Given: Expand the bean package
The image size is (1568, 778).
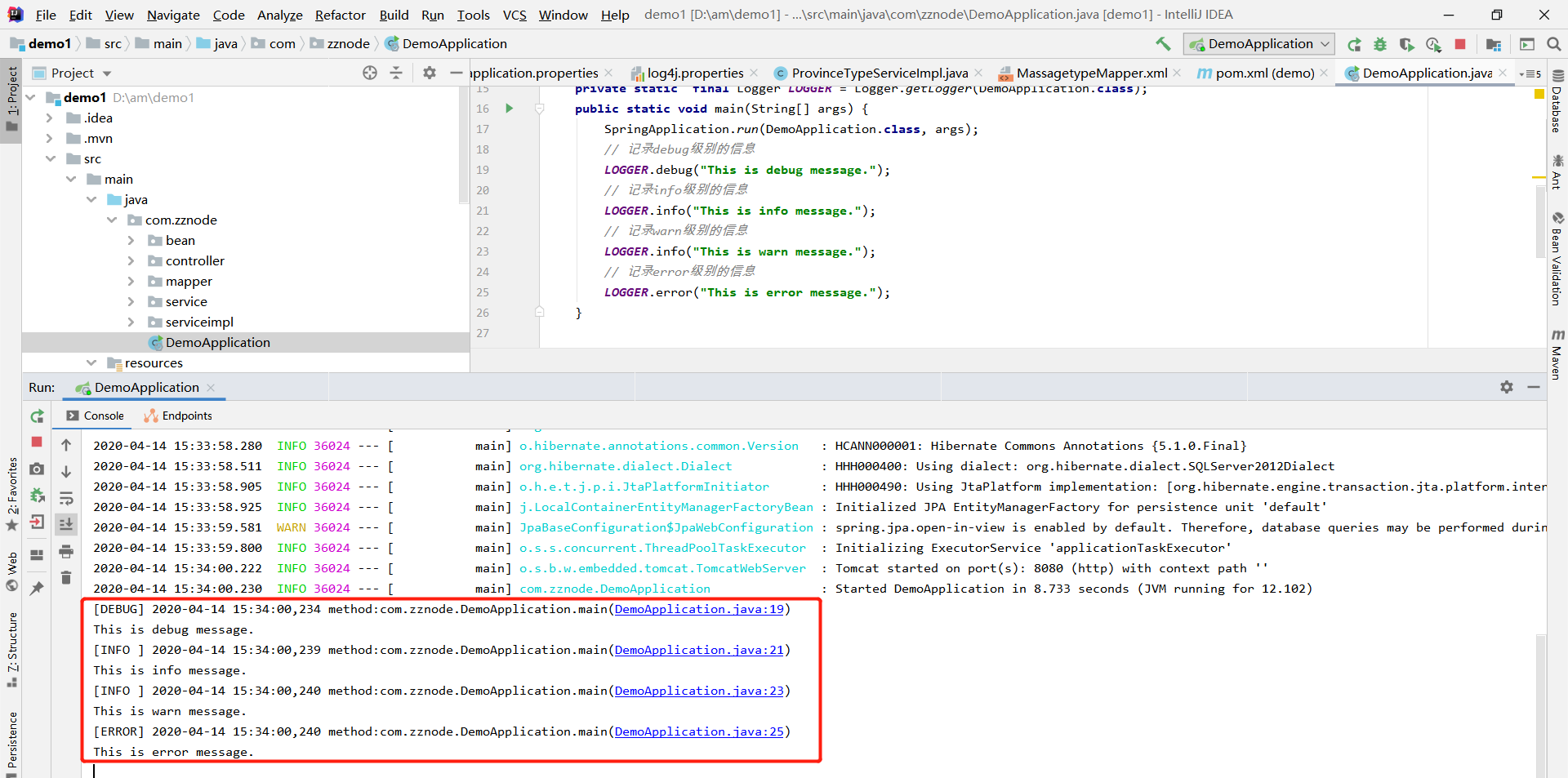Looking at the screenshot, I should point(131,240).
